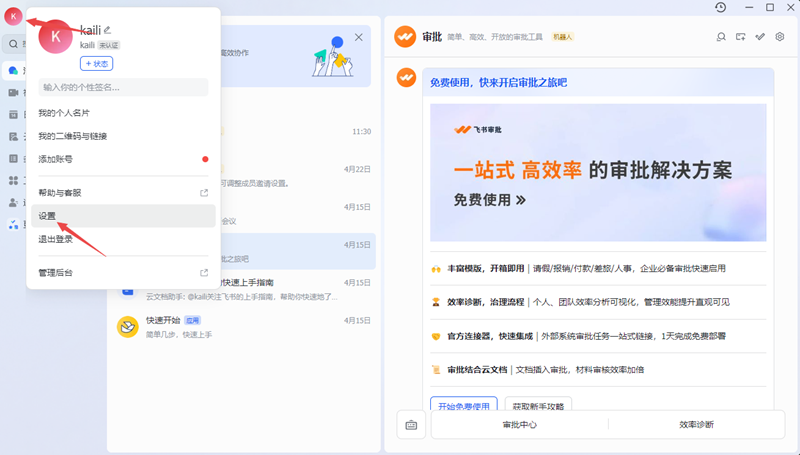Click the 机器人 tag in chat header
The image size is (800, 455).
pyautogui.click(x=563, y=37)
